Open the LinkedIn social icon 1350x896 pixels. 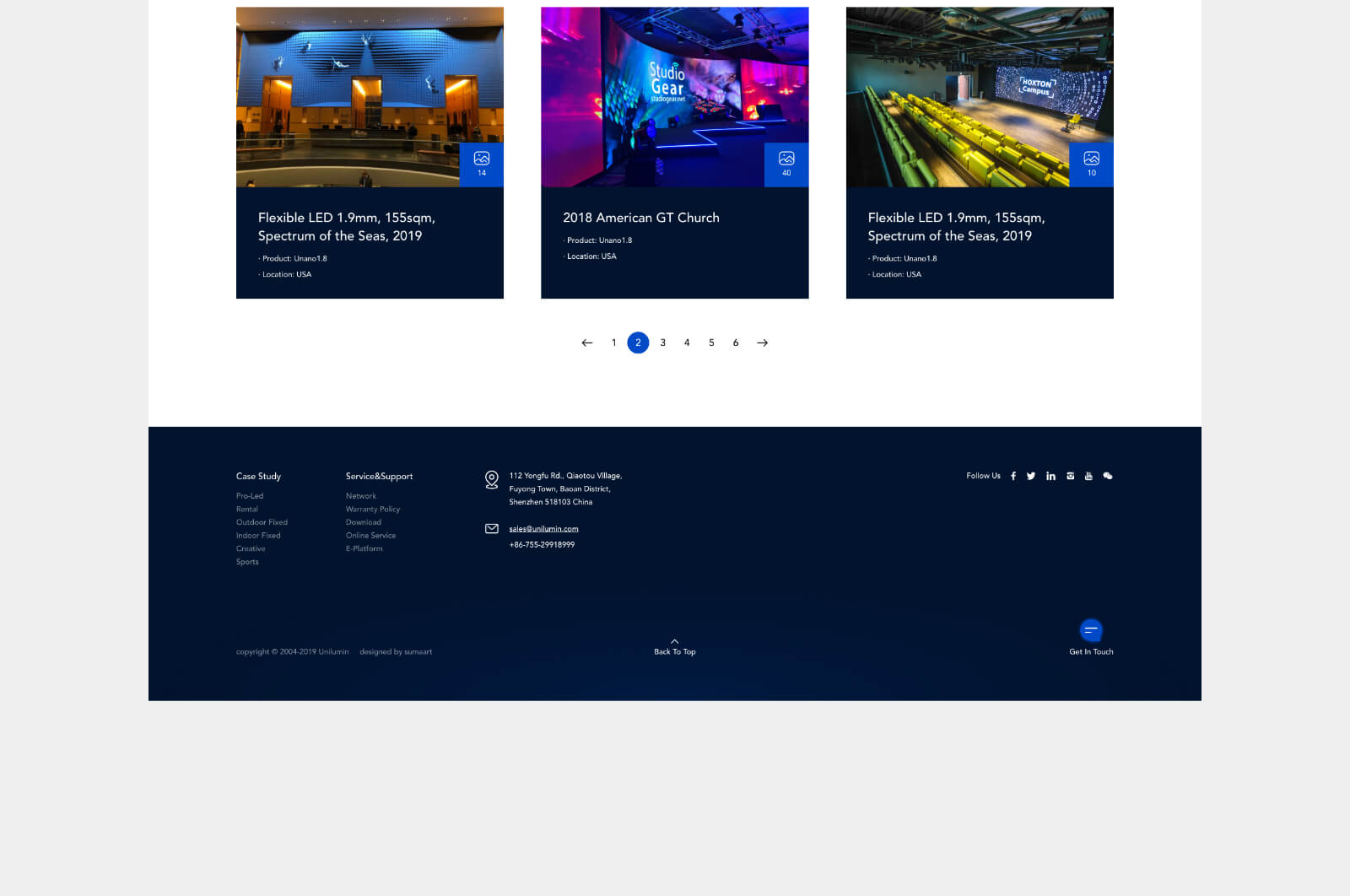coord(1050,477)
